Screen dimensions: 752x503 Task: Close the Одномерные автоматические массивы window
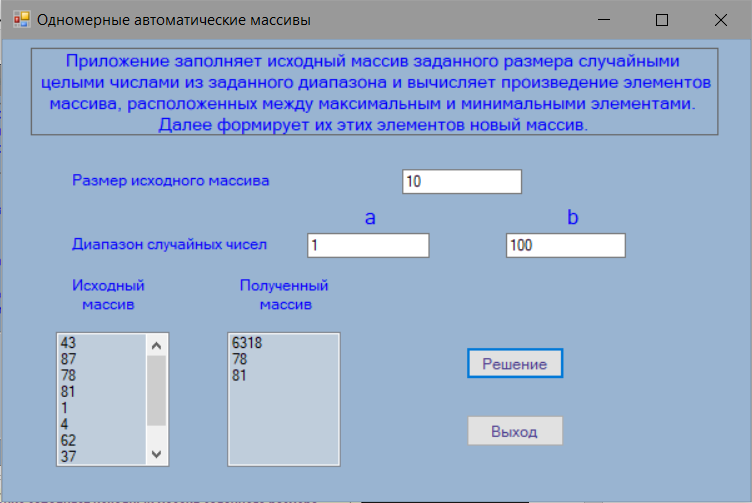[x=720, y=20]
